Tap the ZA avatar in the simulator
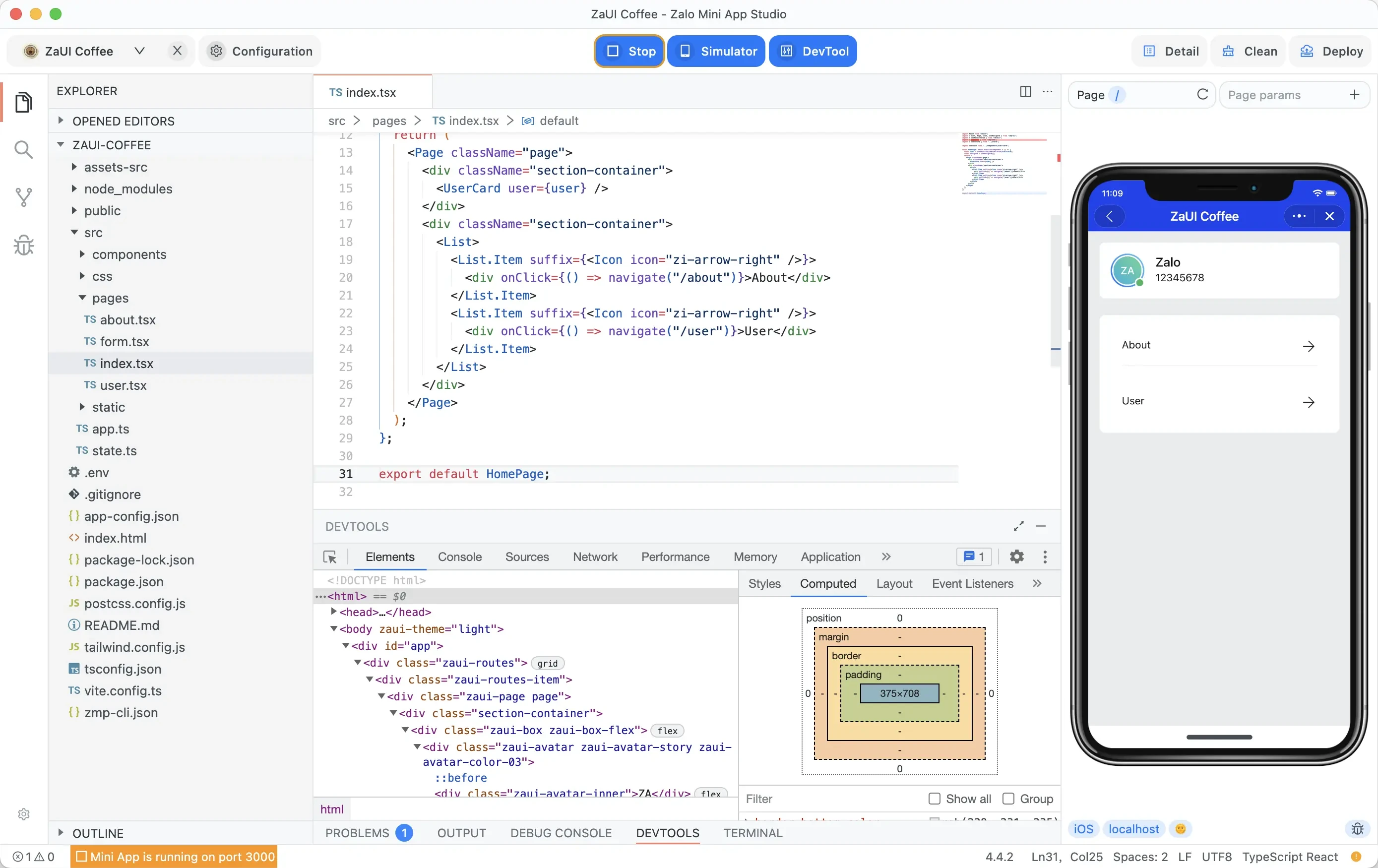The image size is (1378, 868). 1127,271
